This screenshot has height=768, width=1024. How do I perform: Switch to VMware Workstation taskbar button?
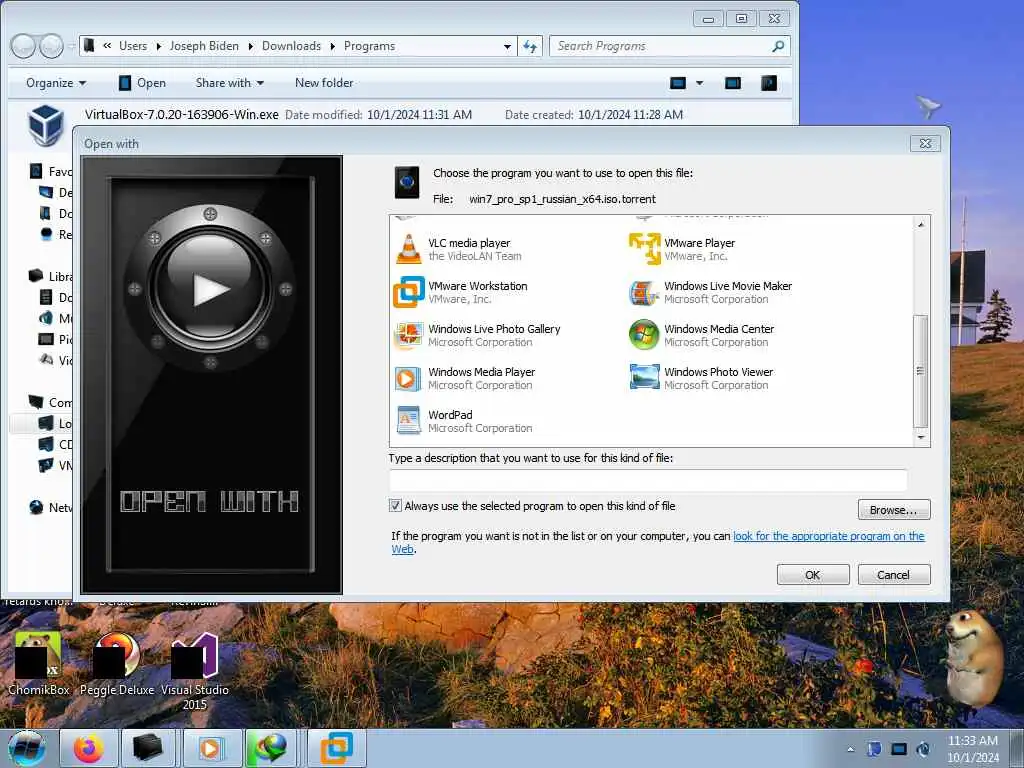click(x=336, y=748)
